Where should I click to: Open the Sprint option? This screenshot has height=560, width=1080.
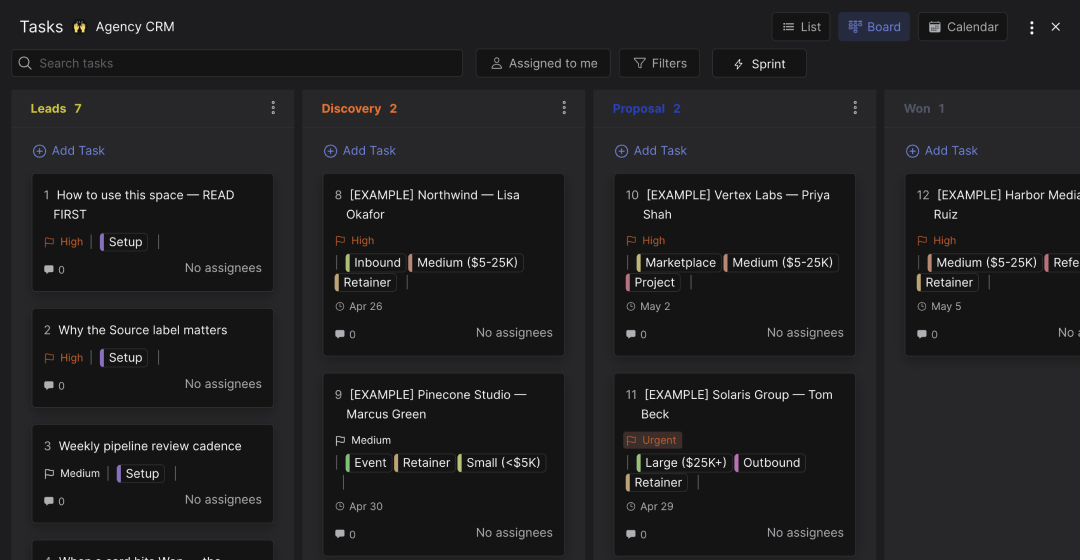[x=759, y=63]
